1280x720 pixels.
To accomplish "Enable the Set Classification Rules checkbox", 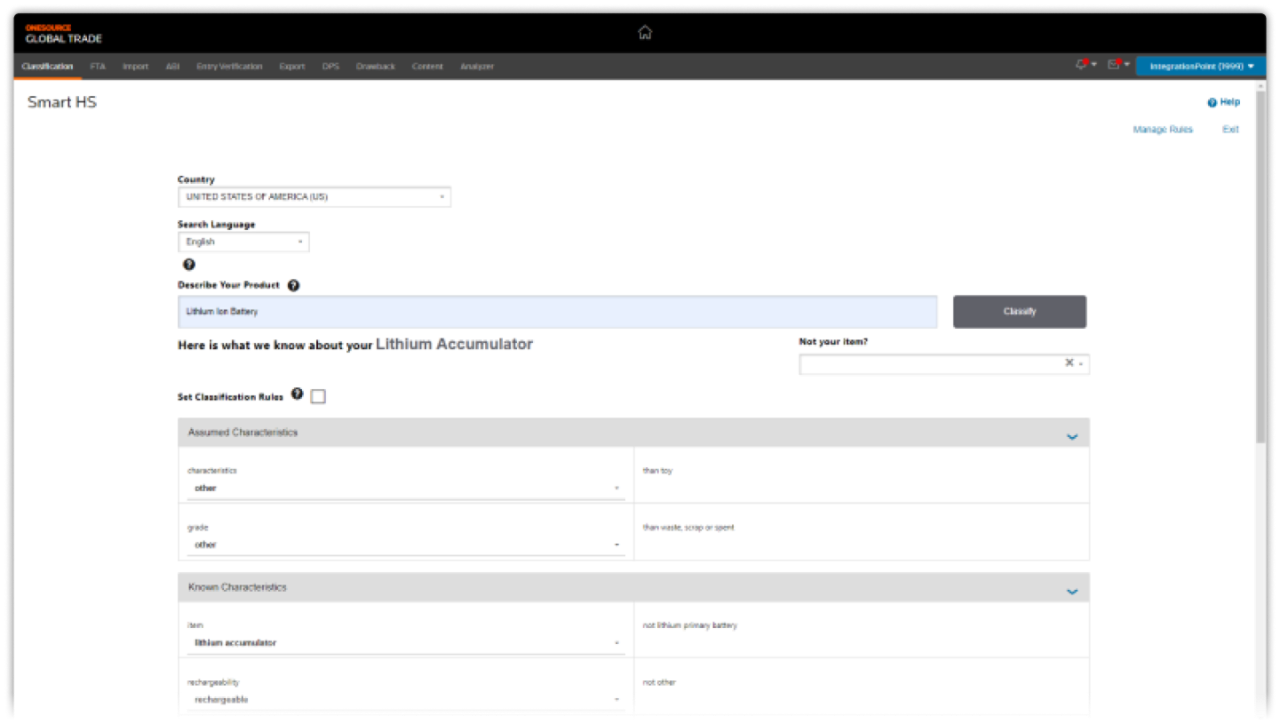I will point(318,397).
